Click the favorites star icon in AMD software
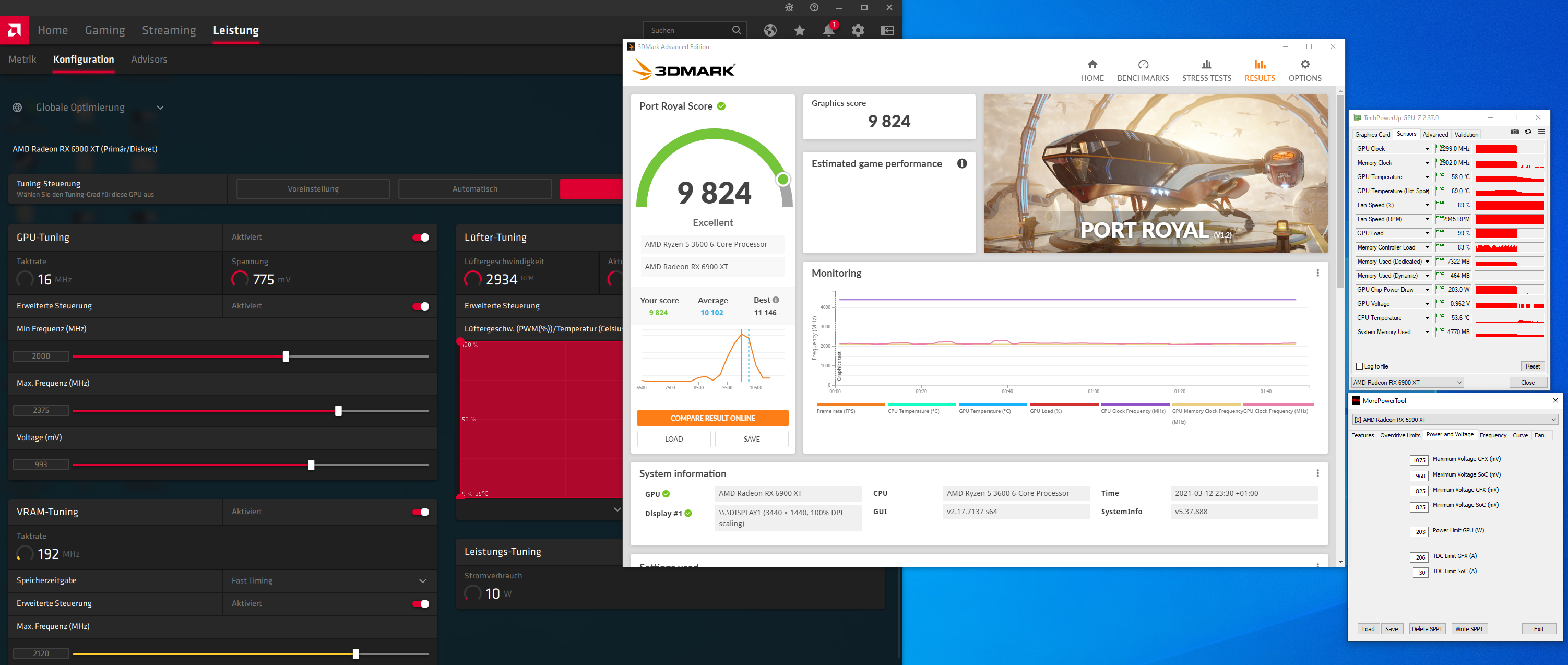The width and height of the screenshot is (1568, 665). click(x=799, y=30)
